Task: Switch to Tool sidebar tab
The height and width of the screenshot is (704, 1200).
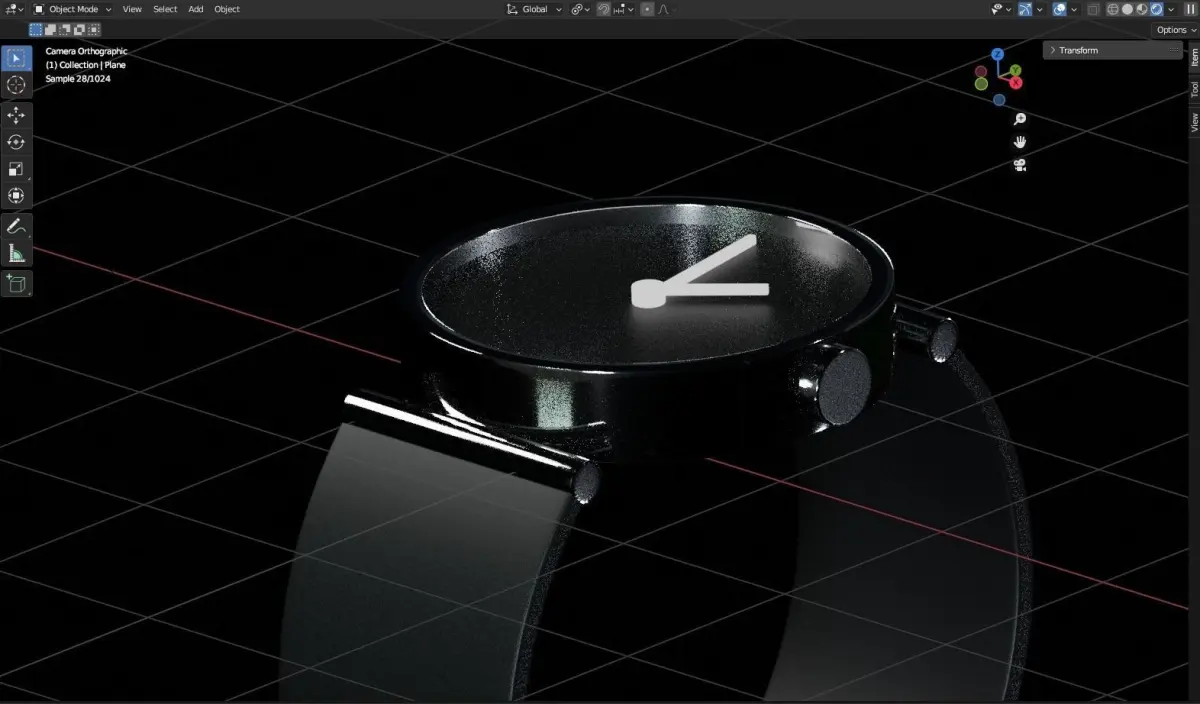Action: pos(1194,90)
